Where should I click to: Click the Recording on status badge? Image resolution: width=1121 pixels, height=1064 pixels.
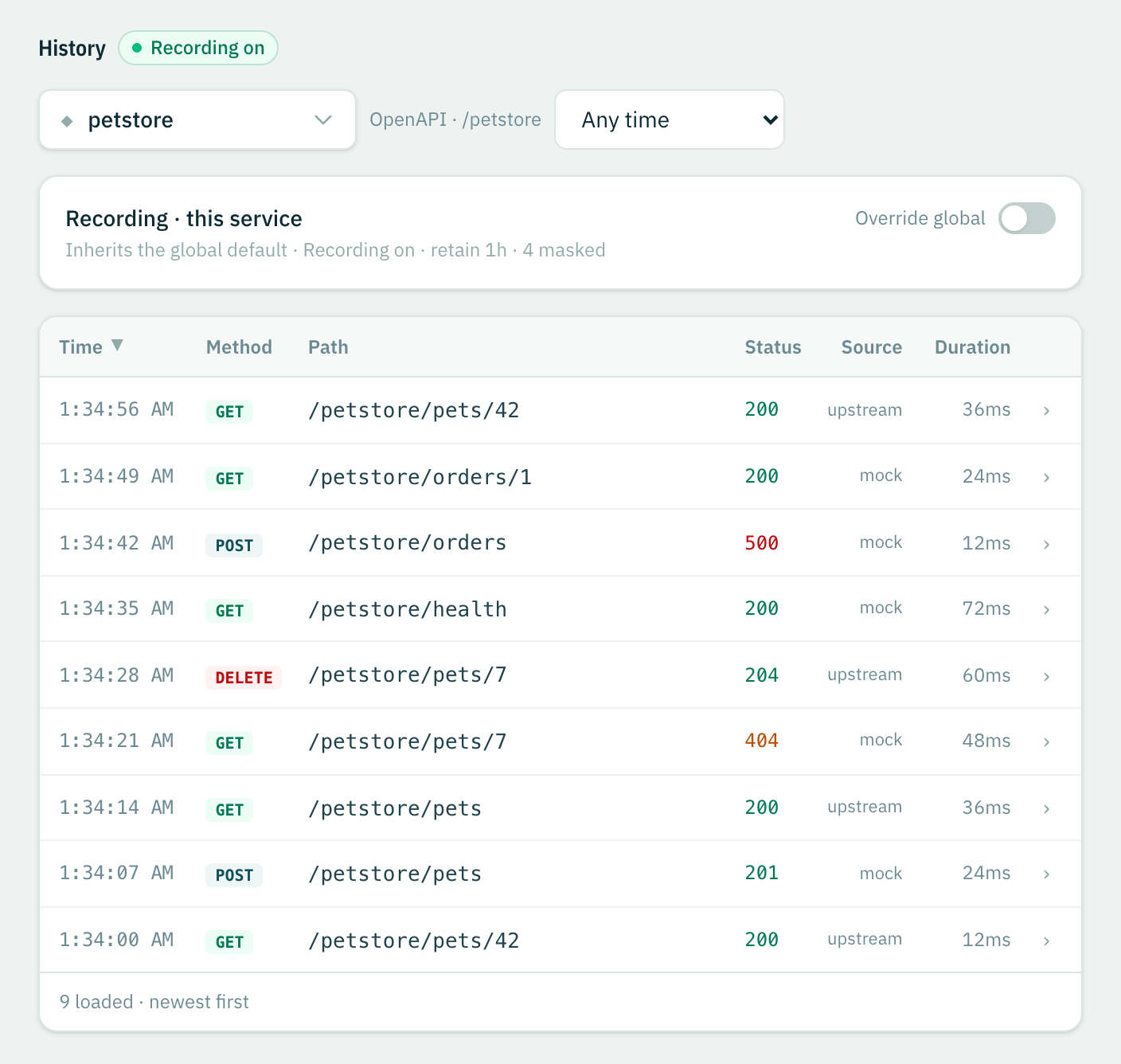(198, 48)
